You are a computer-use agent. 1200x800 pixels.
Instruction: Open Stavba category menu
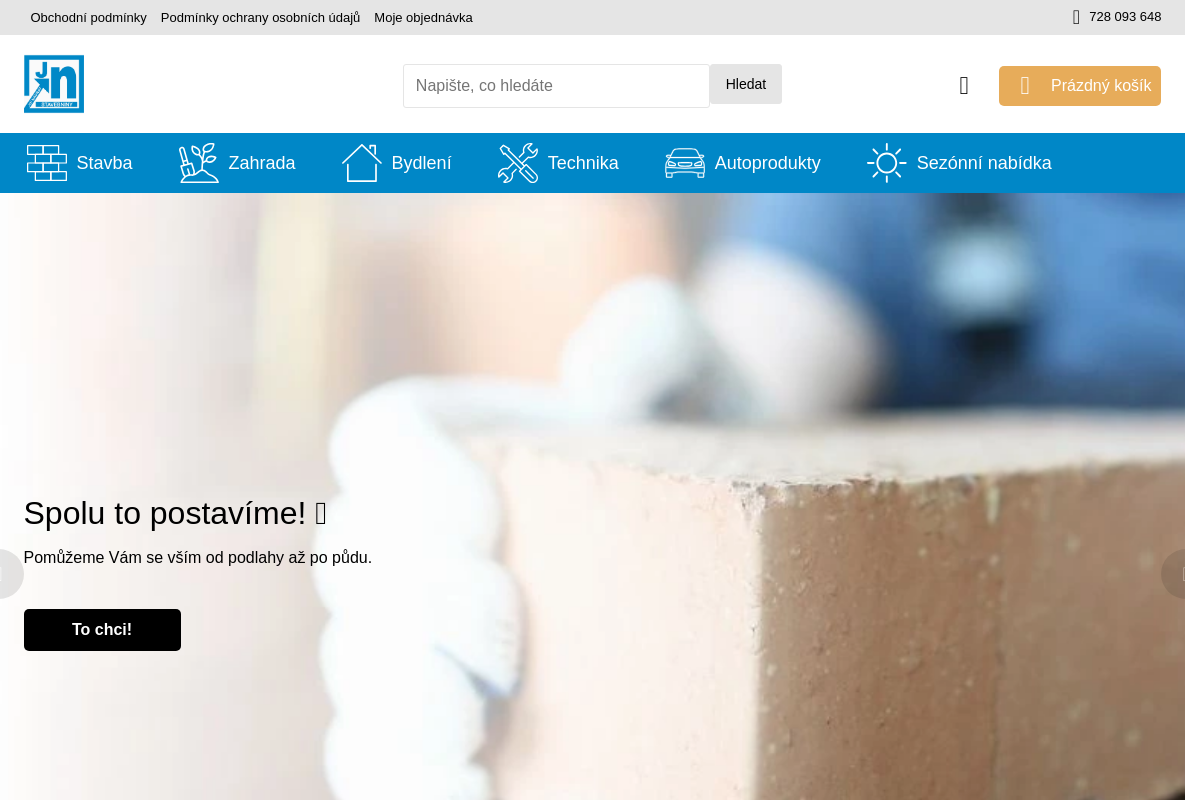point(80,163)
